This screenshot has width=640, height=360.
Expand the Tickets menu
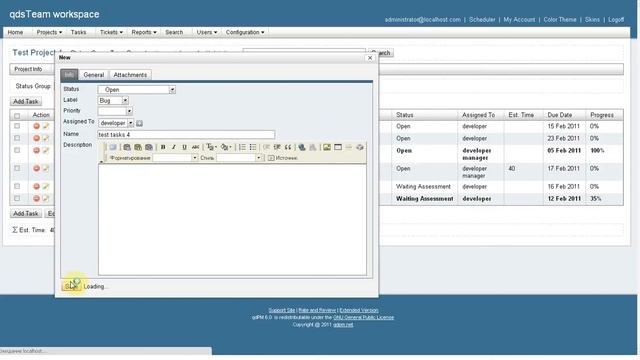111,32
